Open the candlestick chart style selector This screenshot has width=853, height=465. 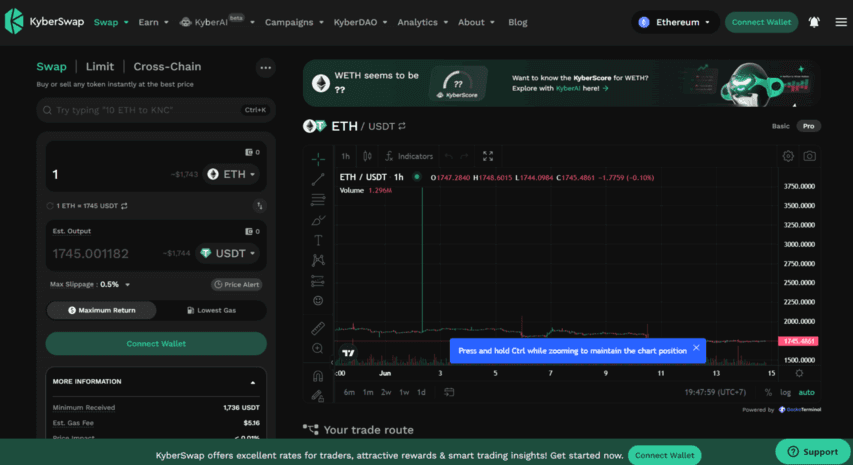pos(368,156)
